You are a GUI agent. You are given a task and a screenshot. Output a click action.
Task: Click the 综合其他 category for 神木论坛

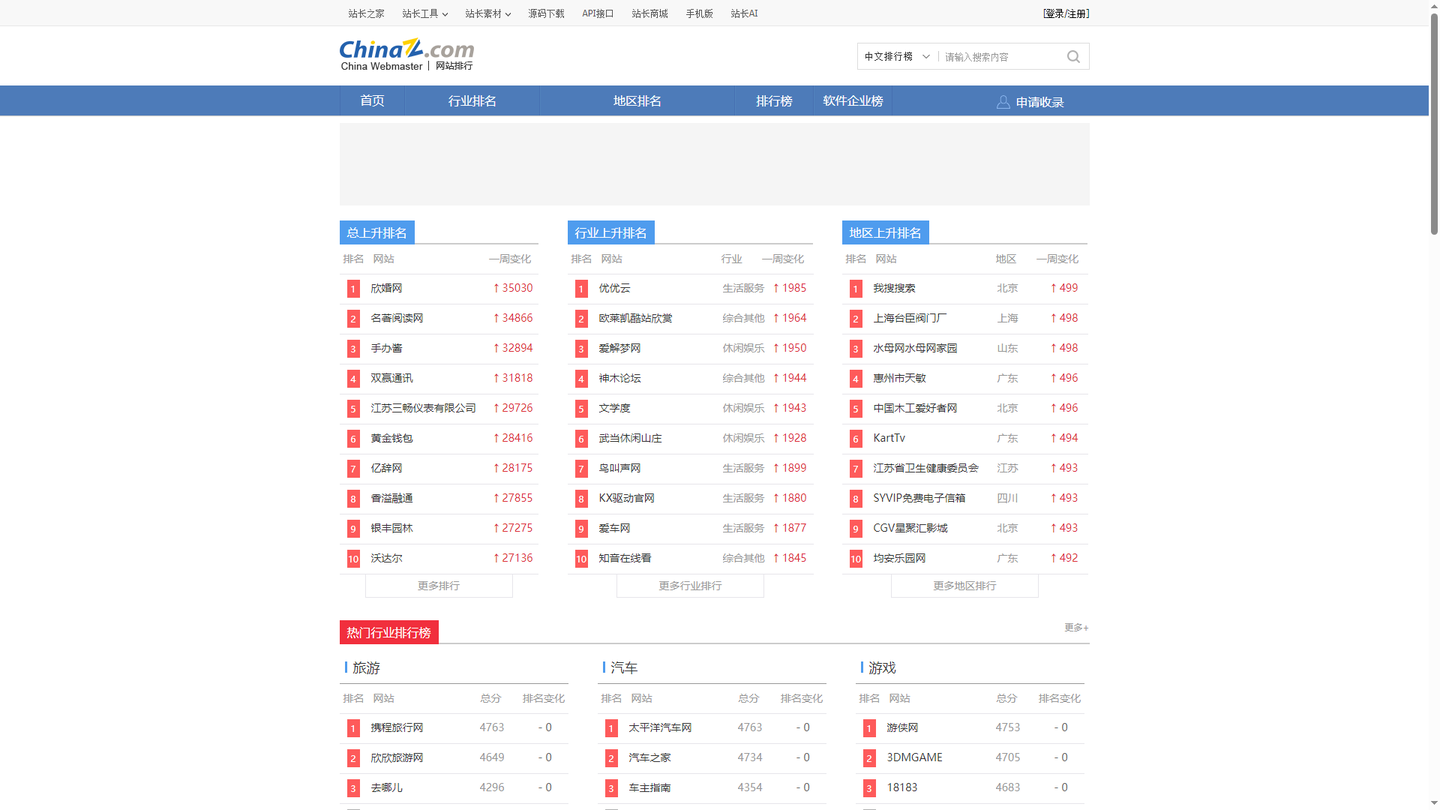pyautogui.click(x=743, y=378)
